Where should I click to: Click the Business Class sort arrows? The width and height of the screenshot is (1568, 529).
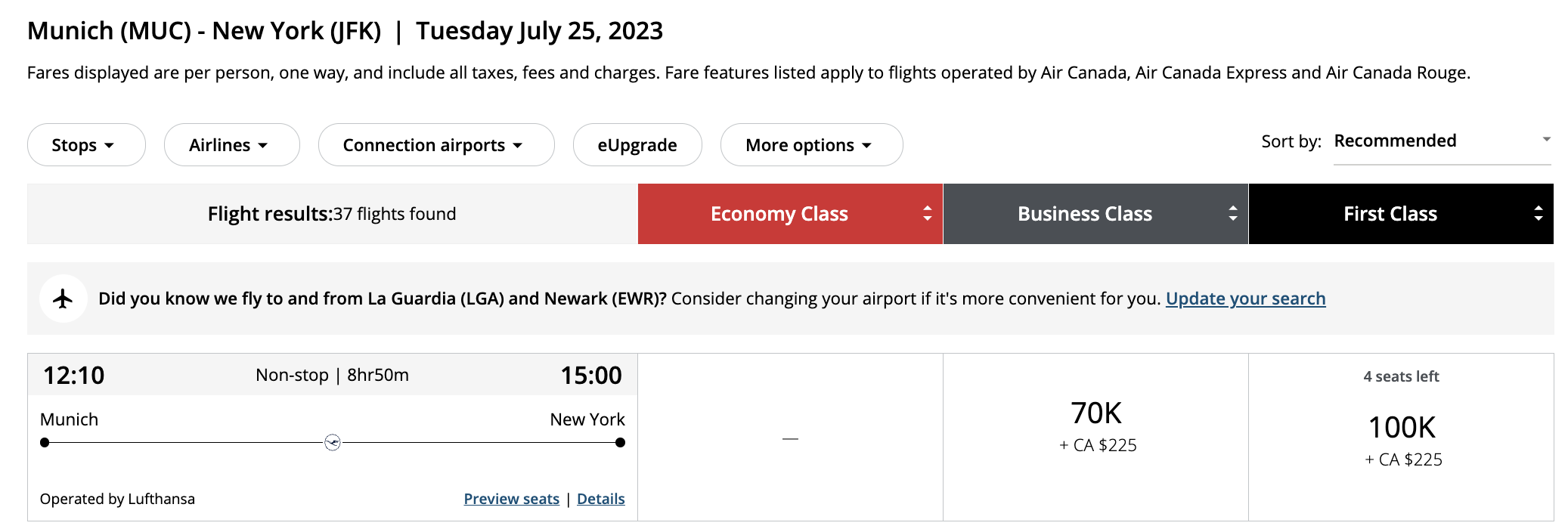[1232, 214]
